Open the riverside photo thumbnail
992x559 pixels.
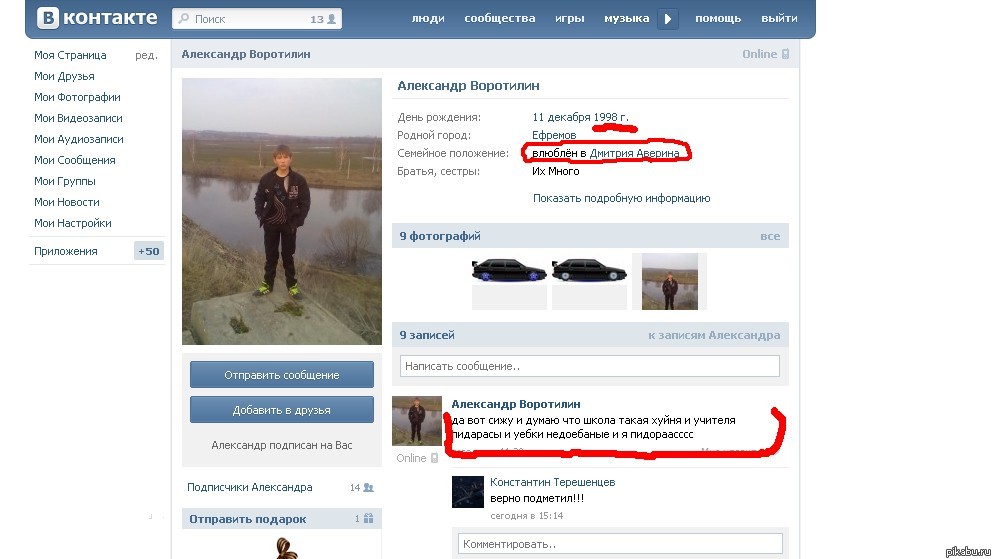669,281
